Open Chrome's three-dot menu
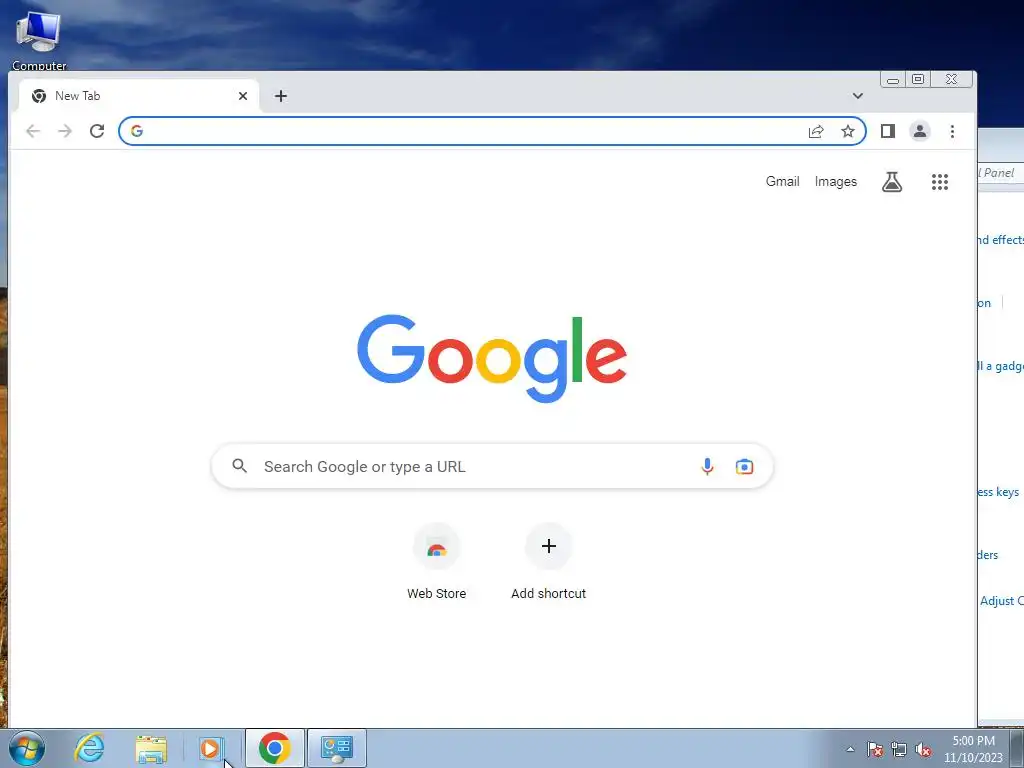 (952, 131)
